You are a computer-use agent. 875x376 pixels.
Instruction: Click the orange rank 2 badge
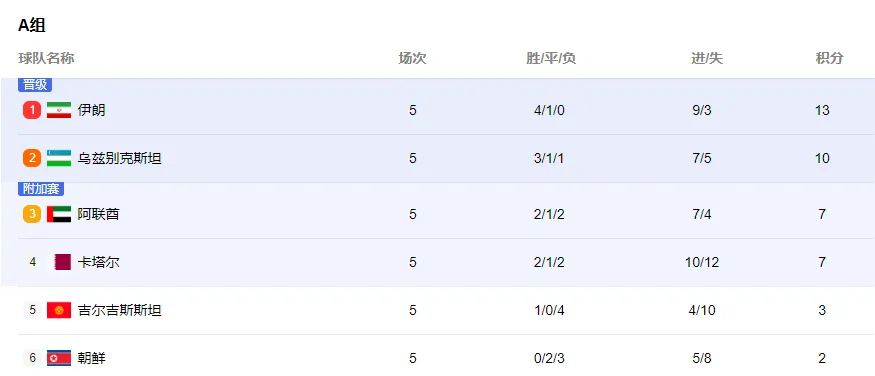click(x=32, y=158)
